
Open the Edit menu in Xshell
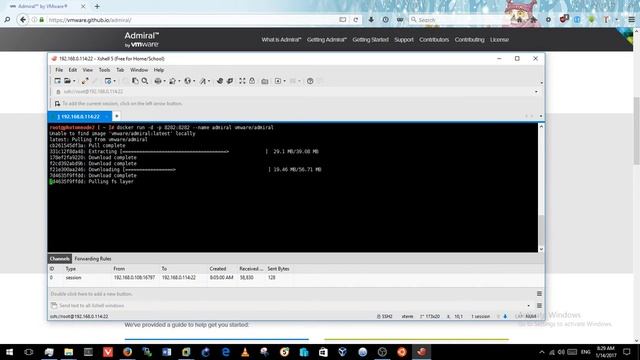(73, 70)
